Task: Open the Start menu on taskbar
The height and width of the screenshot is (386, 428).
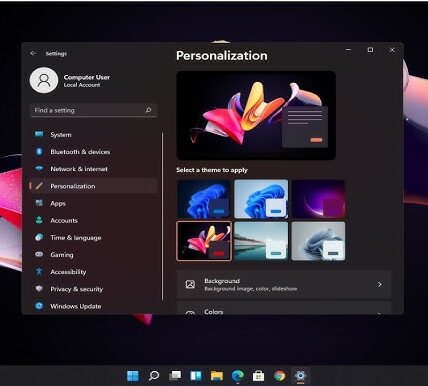Action: [133, 376]
